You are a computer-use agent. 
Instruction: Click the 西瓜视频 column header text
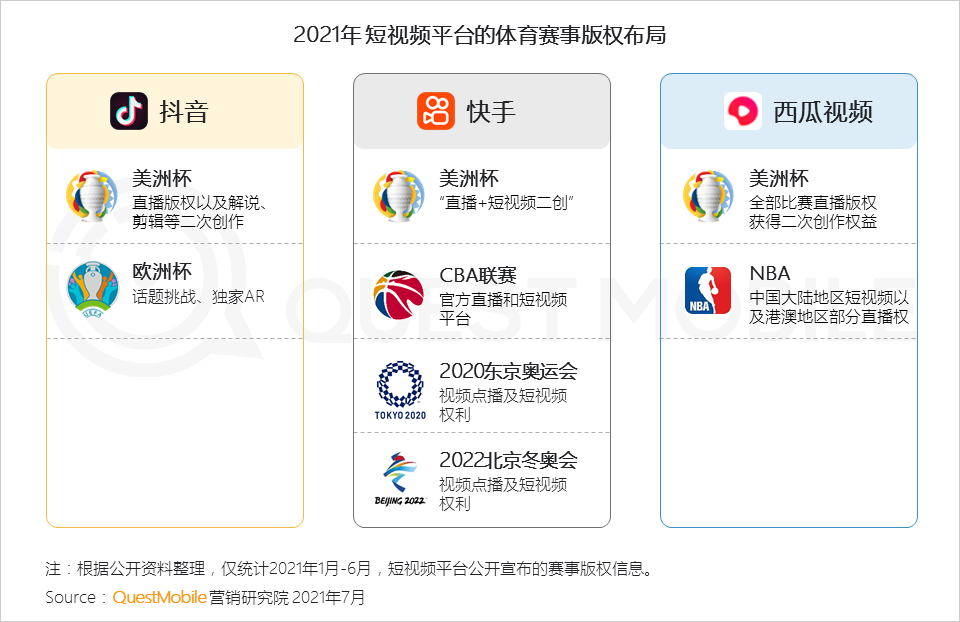coord(823,112)
